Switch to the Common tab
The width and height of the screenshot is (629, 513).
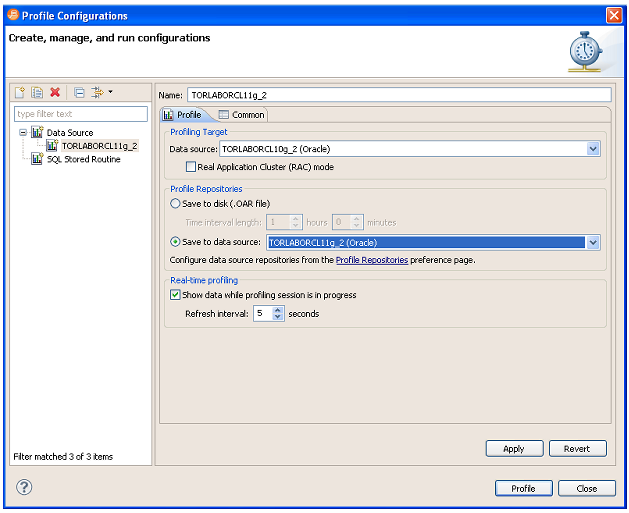click(241, 115)
